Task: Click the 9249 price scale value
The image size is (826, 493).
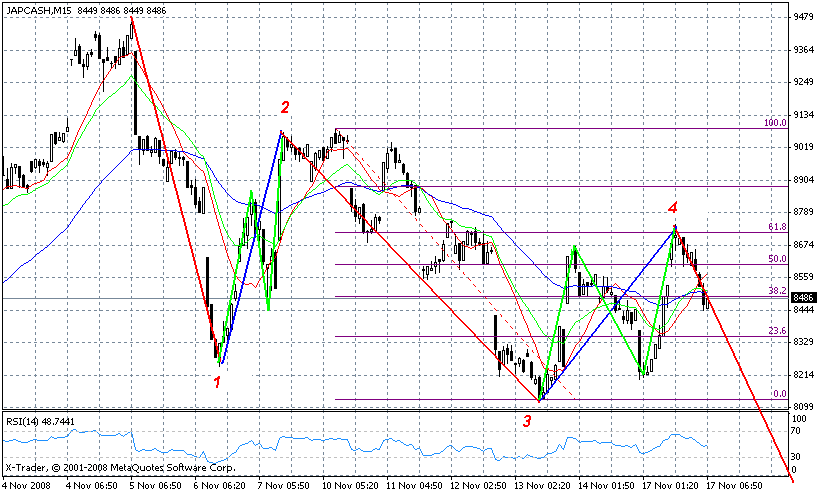Action: 803,82
